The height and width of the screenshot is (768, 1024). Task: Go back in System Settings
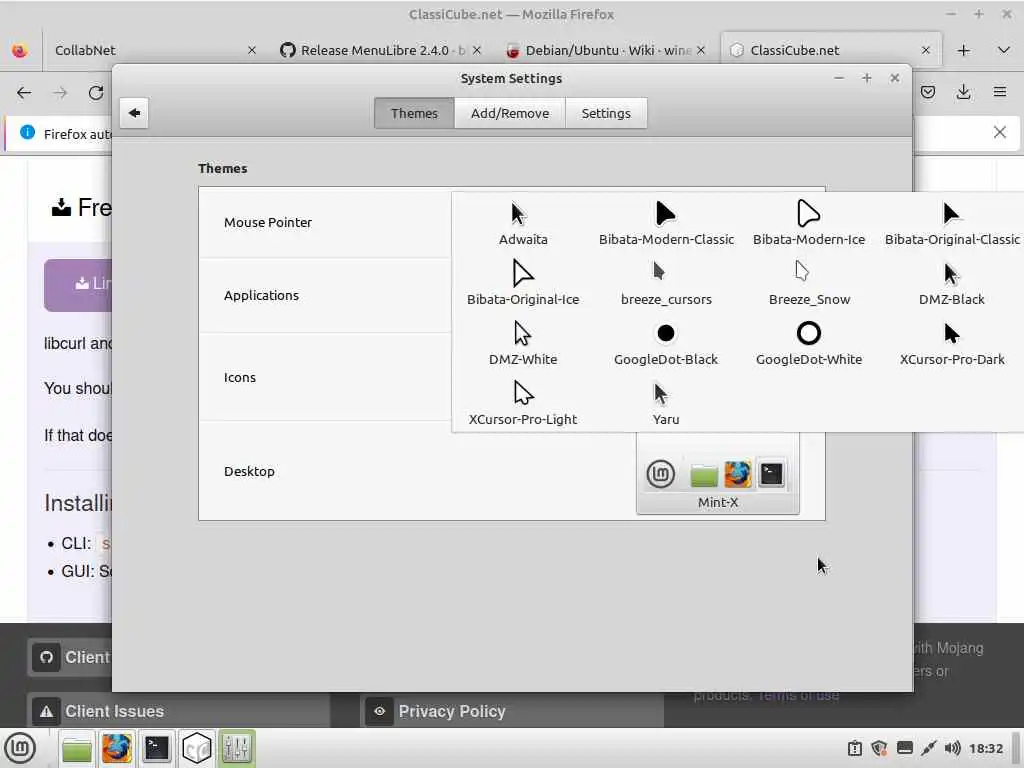(134, 113)
